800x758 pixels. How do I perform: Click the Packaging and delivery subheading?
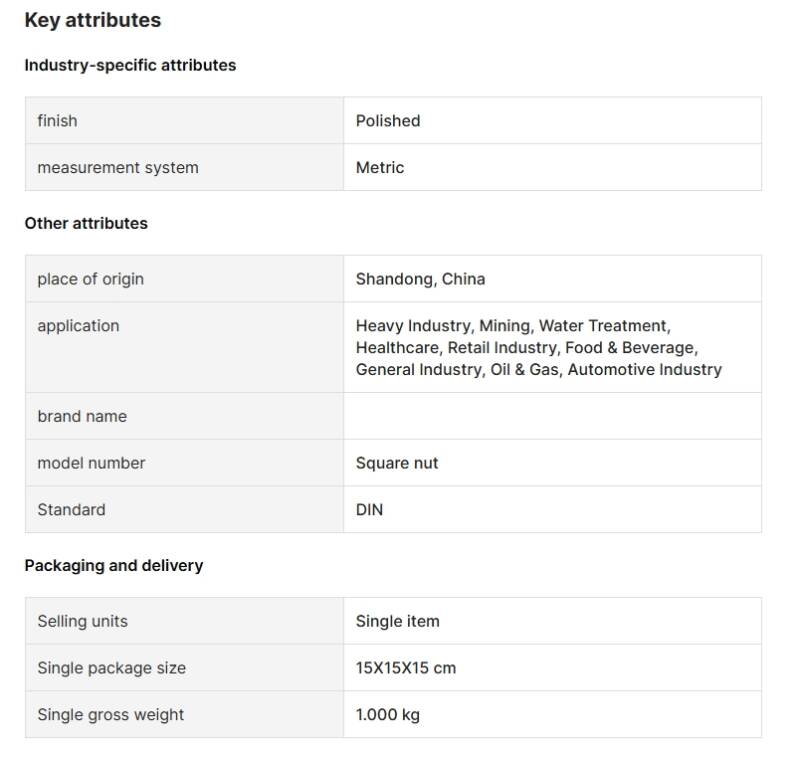113,565
